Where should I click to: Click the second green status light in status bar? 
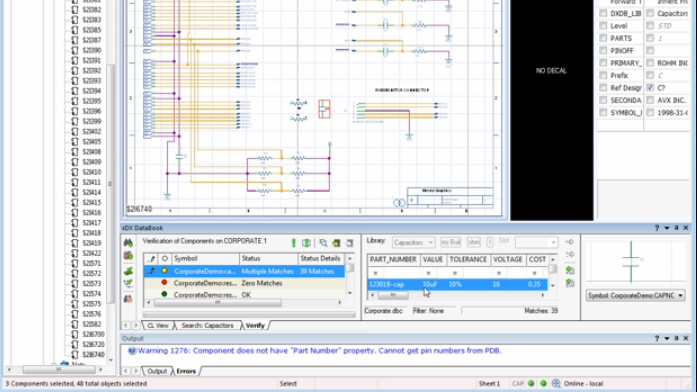point(543,383)
